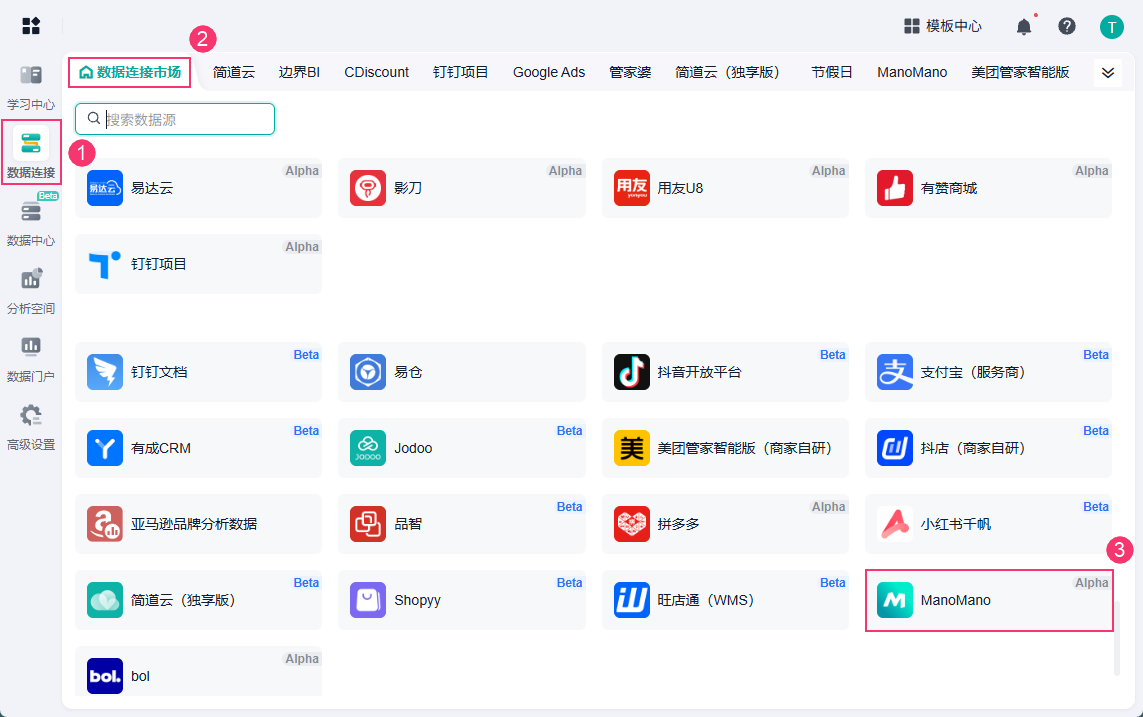This screenshot has height=717, width=1143.
Task: Select the 易仓 connector icon
Action: click(368, 372)
